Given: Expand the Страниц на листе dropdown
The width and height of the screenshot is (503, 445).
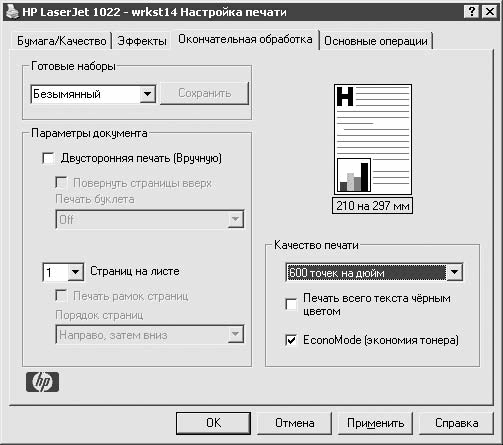Looking at the screenshot, I should point(75,272).
